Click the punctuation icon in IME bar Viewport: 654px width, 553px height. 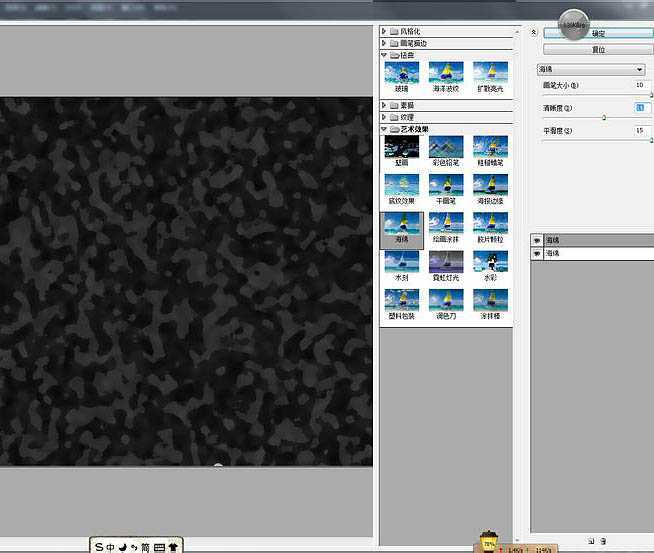tap(134, 547)
